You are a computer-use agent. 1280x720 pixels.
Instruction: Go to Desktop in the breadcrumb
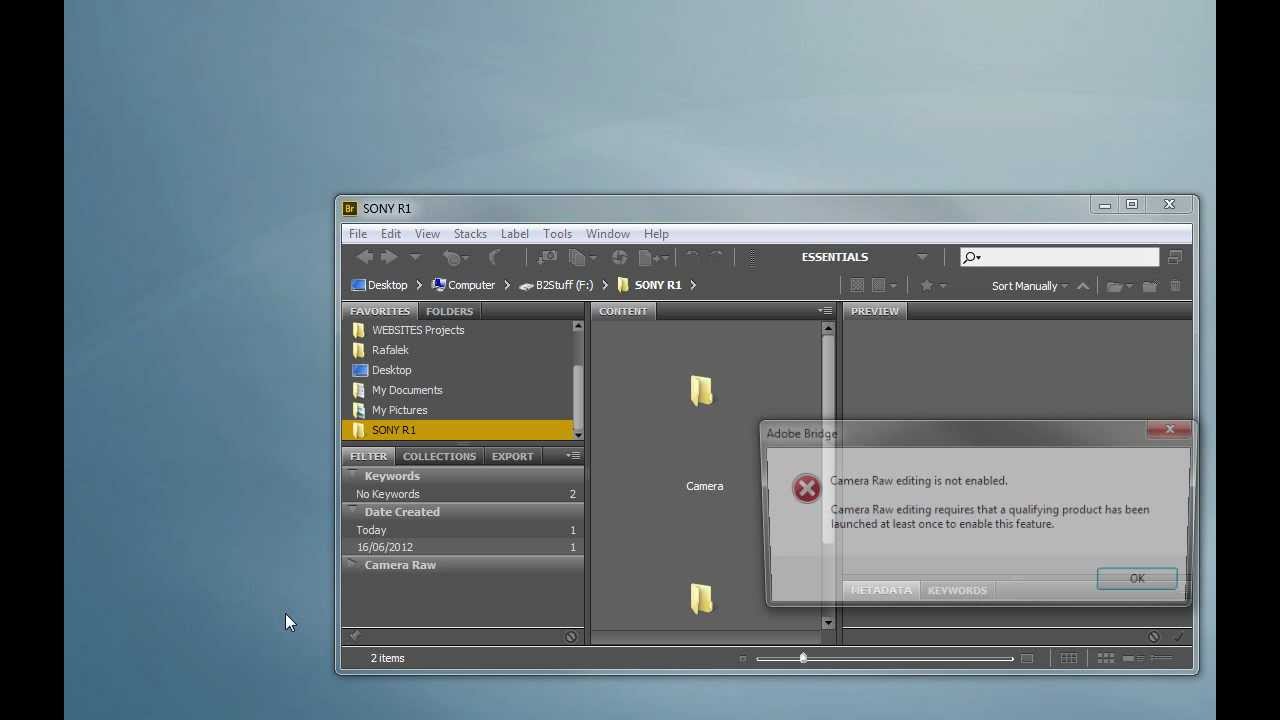point(379,285)
